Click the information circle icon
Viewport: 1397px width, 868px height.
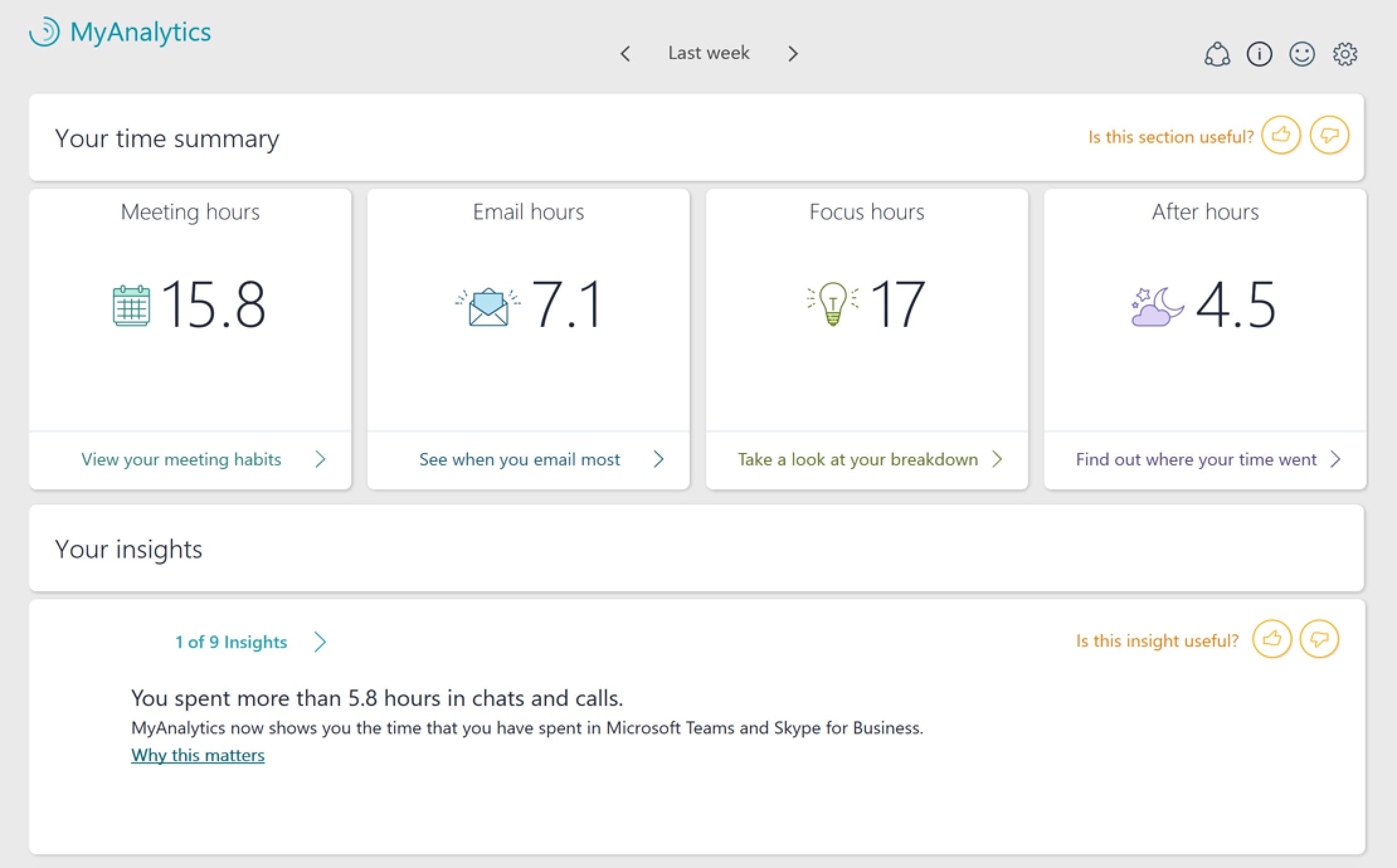(1259, 55)
